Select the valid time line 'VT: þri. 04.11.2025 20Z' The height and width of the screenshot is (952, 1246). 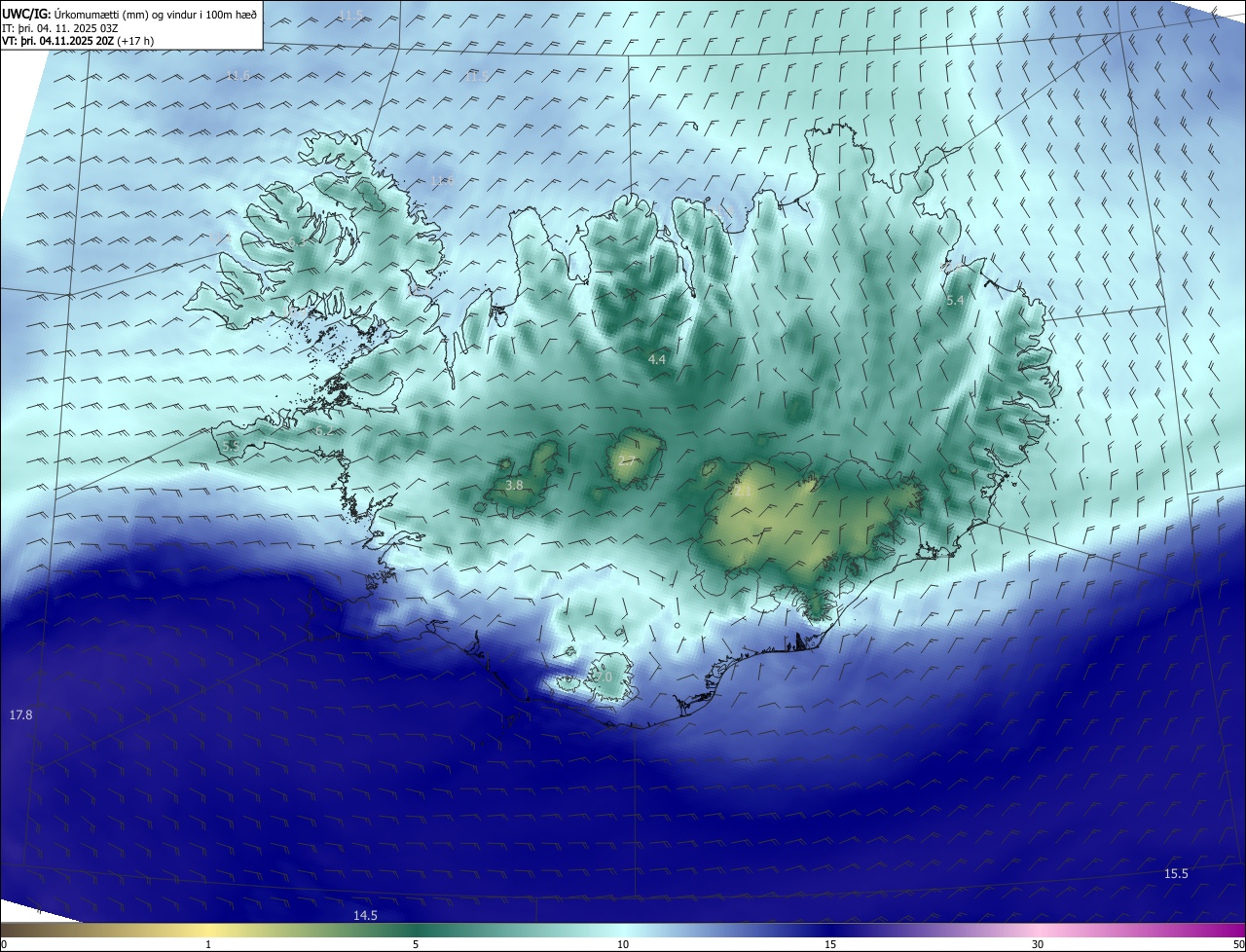coord(59,41)
